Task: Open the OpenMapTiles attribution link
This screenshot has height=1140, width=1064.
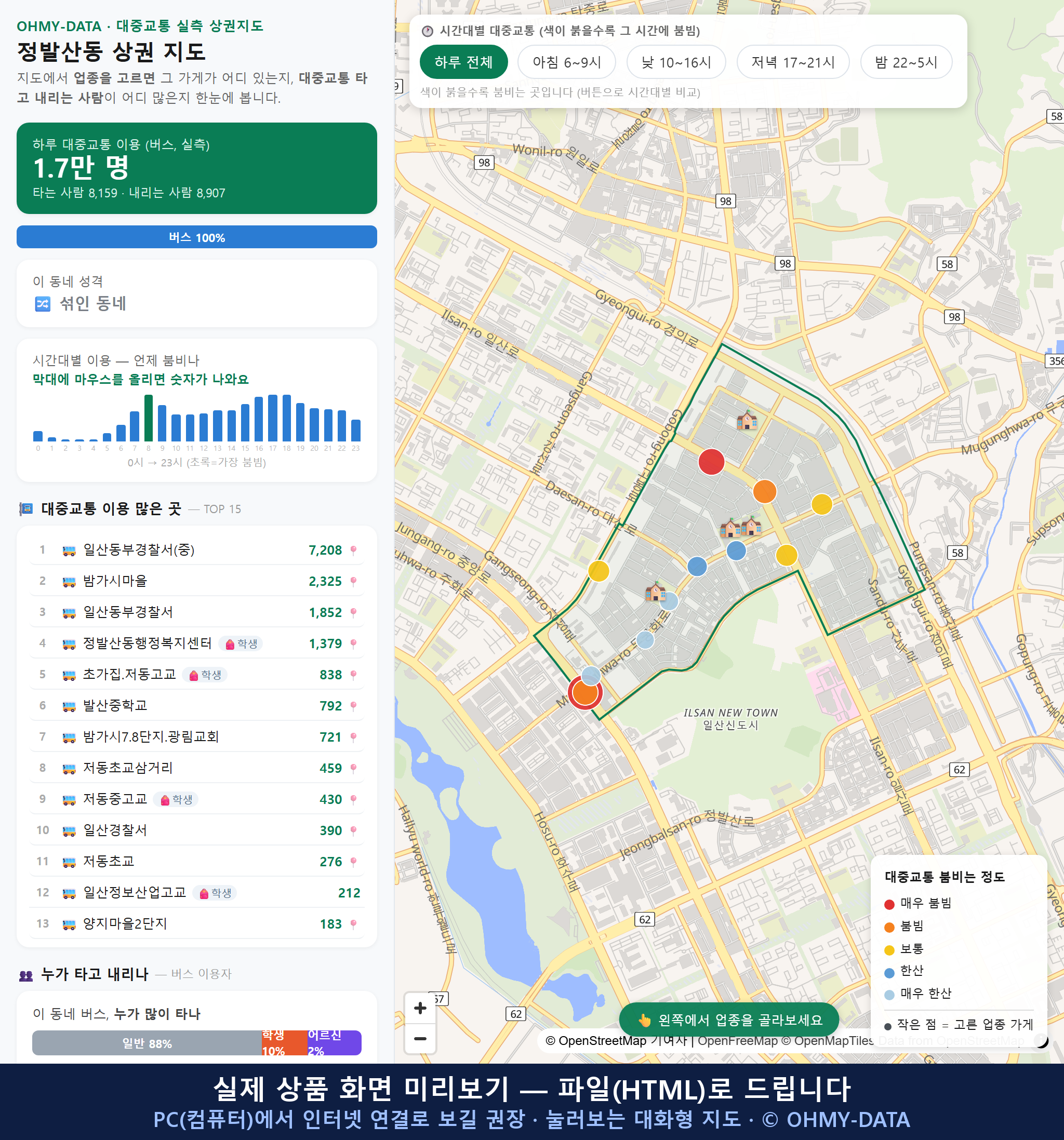Action: (x=828, y=1041)
